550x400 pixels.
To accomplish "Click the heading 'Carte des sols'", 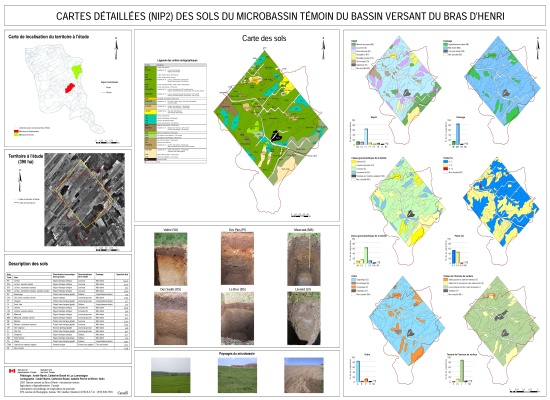I will click(x=264, y=38).
